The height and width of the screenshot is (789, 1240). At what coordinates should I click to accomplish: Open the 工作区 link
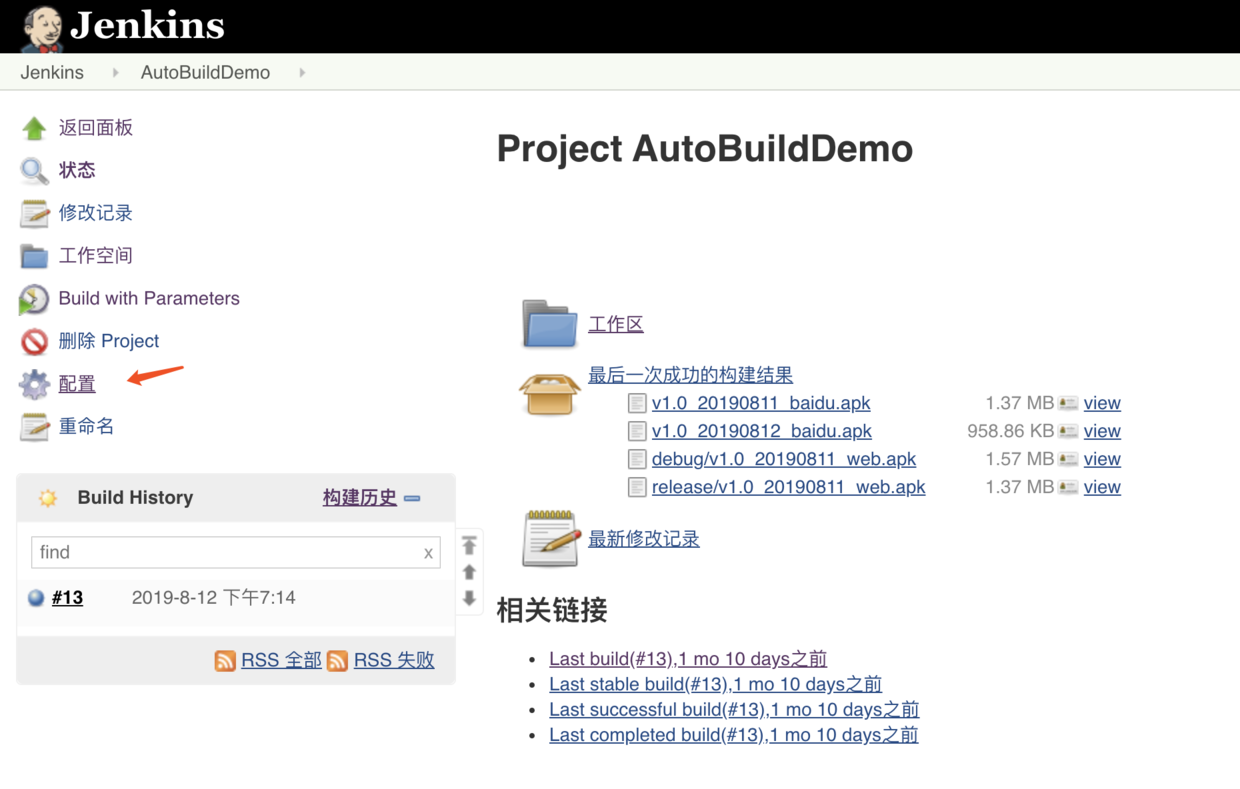pyautogui.click(x=616, y=324)
